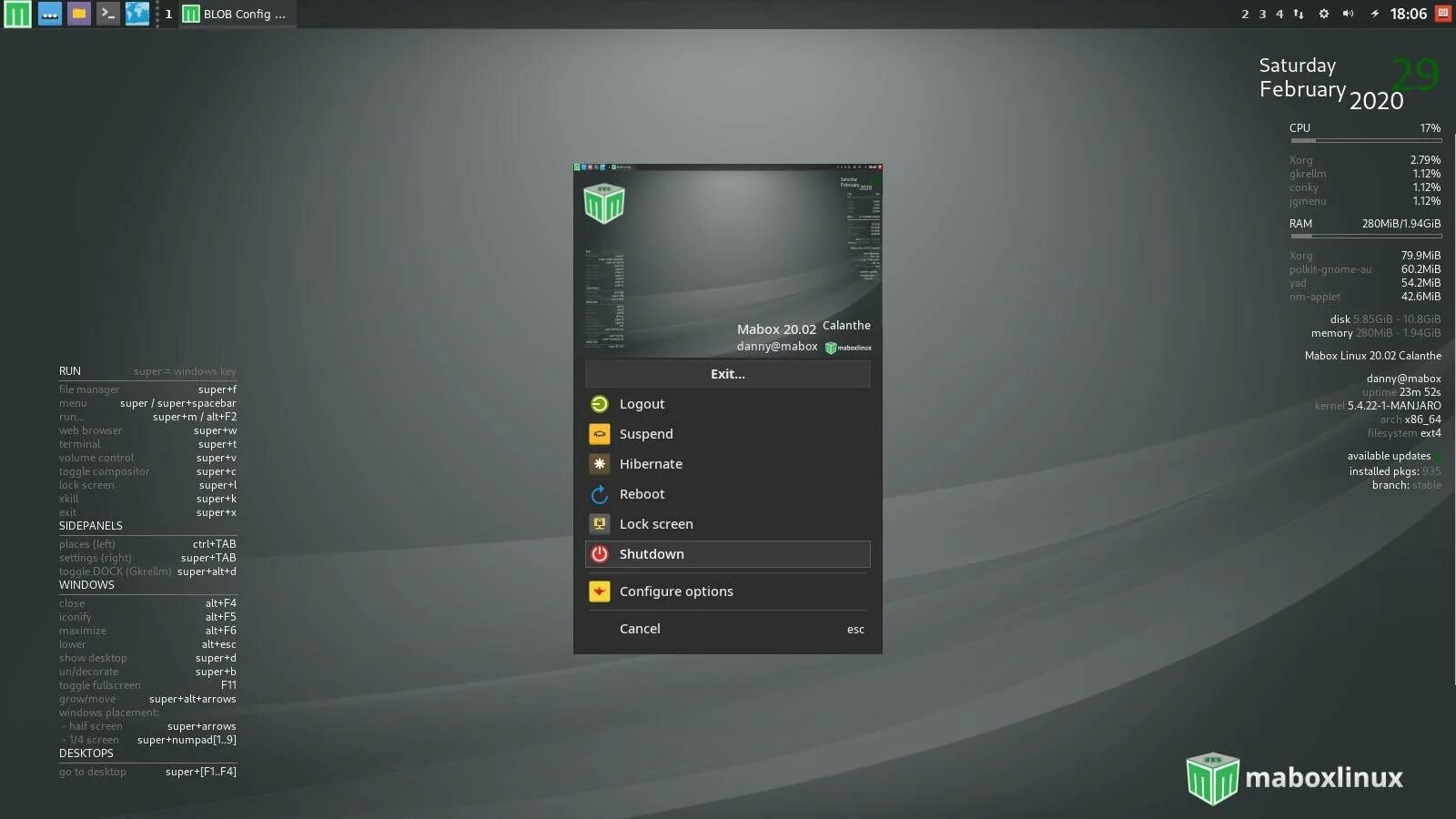Click the esc shortcut label beside Cancel
1456x819 pixels.
pyautogui.click(x=855, y=630)
